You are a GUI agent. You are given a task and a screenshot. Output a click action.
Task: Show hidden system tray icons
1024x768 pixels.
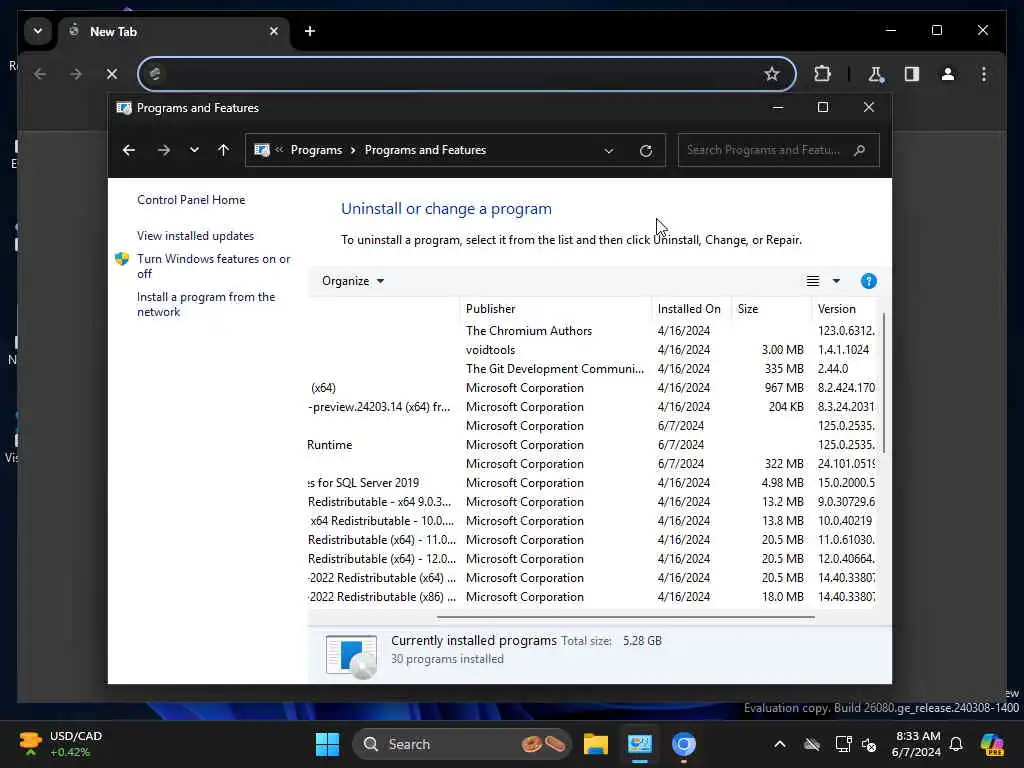point(780,744)
